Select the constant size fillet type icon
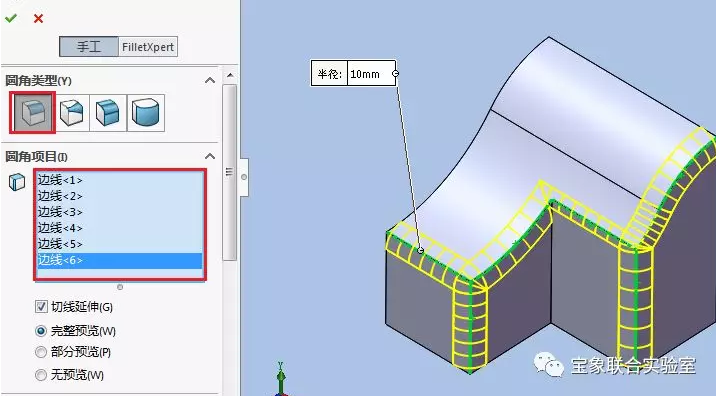The image size is (716, 396). [x=33, y=112]
